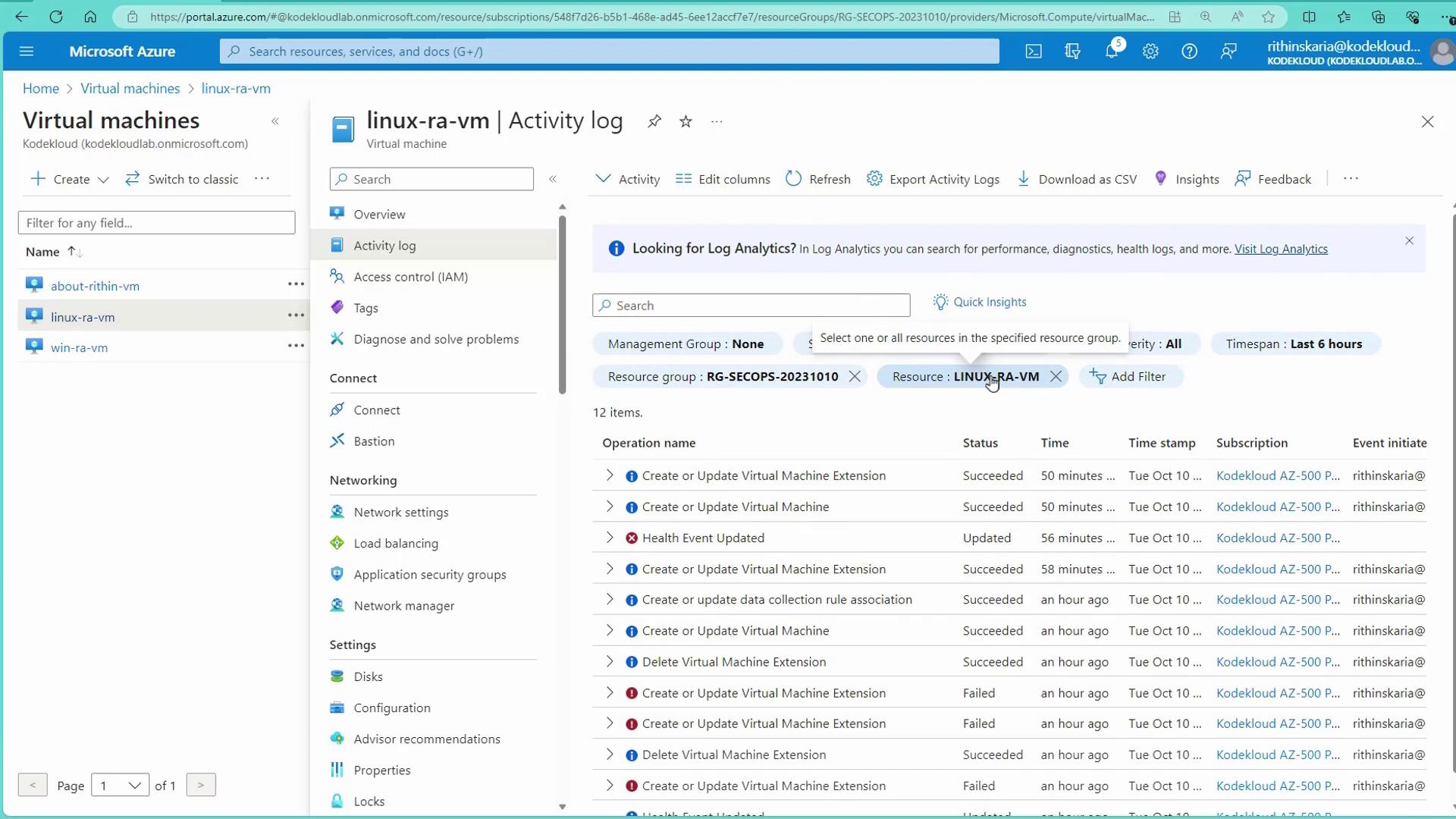
Task: Open the page number dropdown
Action: (120, 786)
